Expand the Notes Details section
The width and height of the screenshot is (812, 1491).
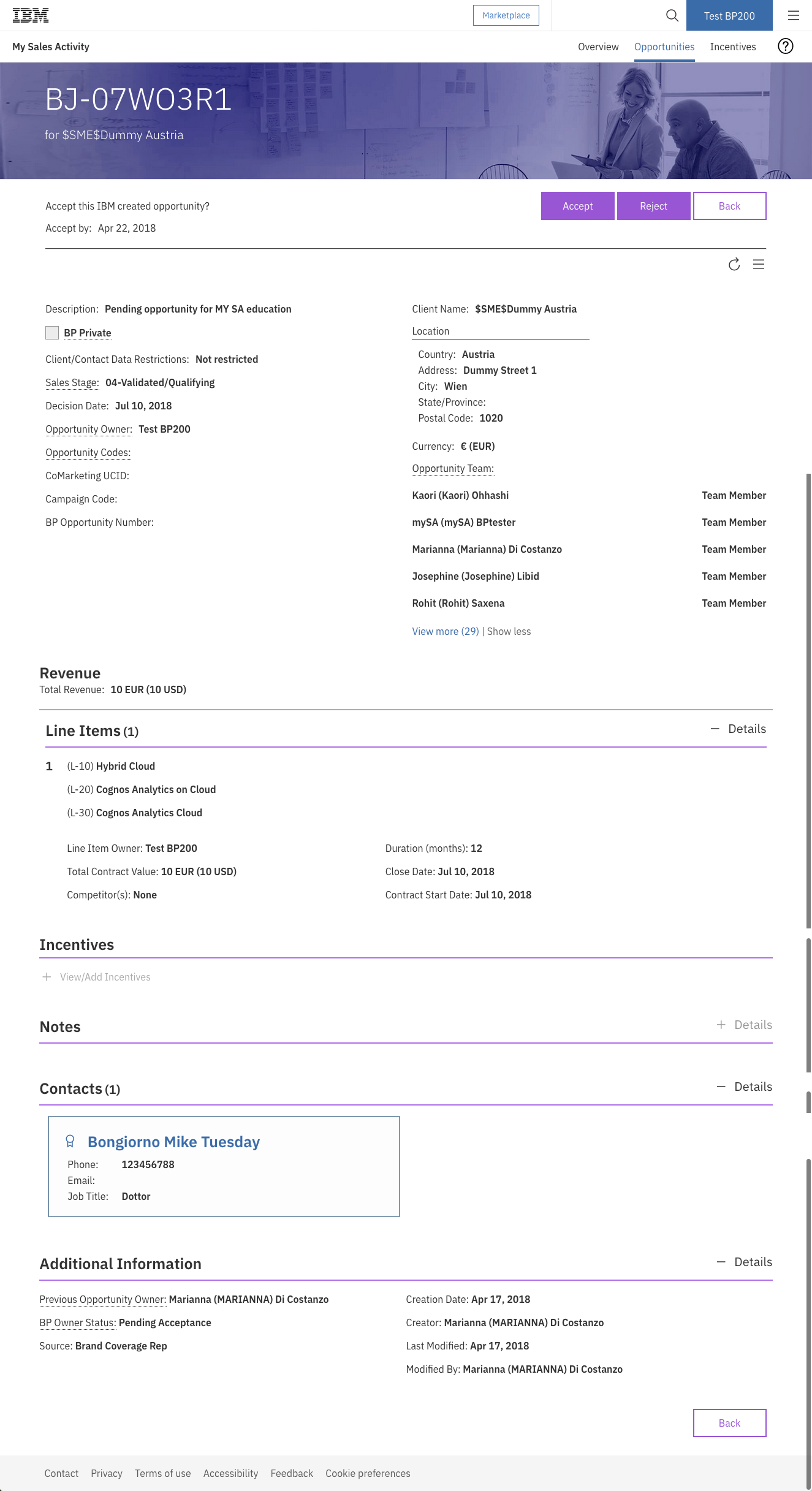[x=745, y=1025]
